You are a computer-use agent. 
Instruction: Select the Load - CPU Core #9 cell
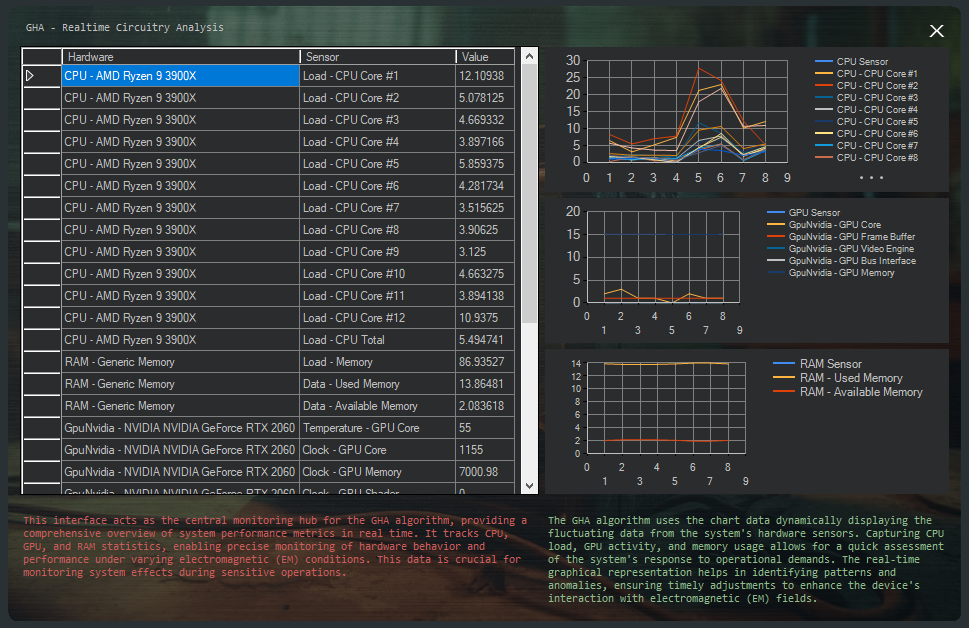(378, 252)
